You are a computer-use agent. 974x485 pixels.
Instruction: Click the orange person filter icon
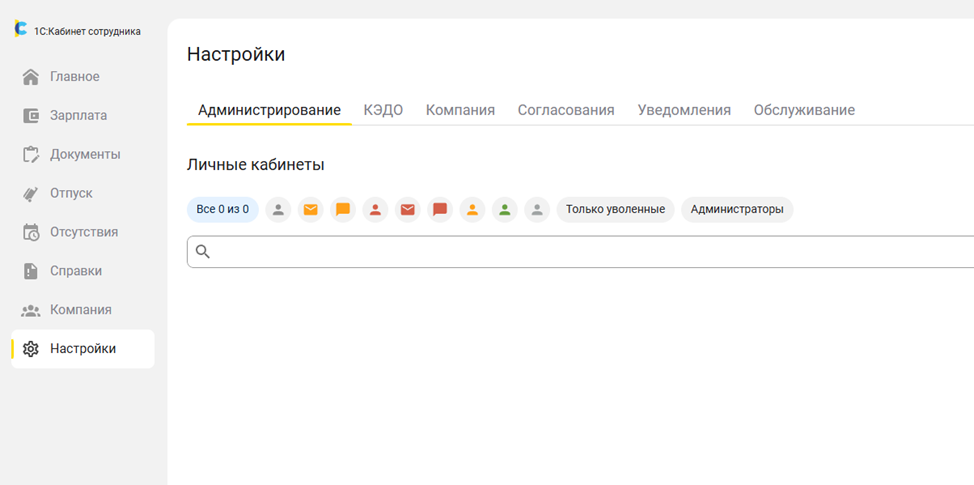click(473, 210)
